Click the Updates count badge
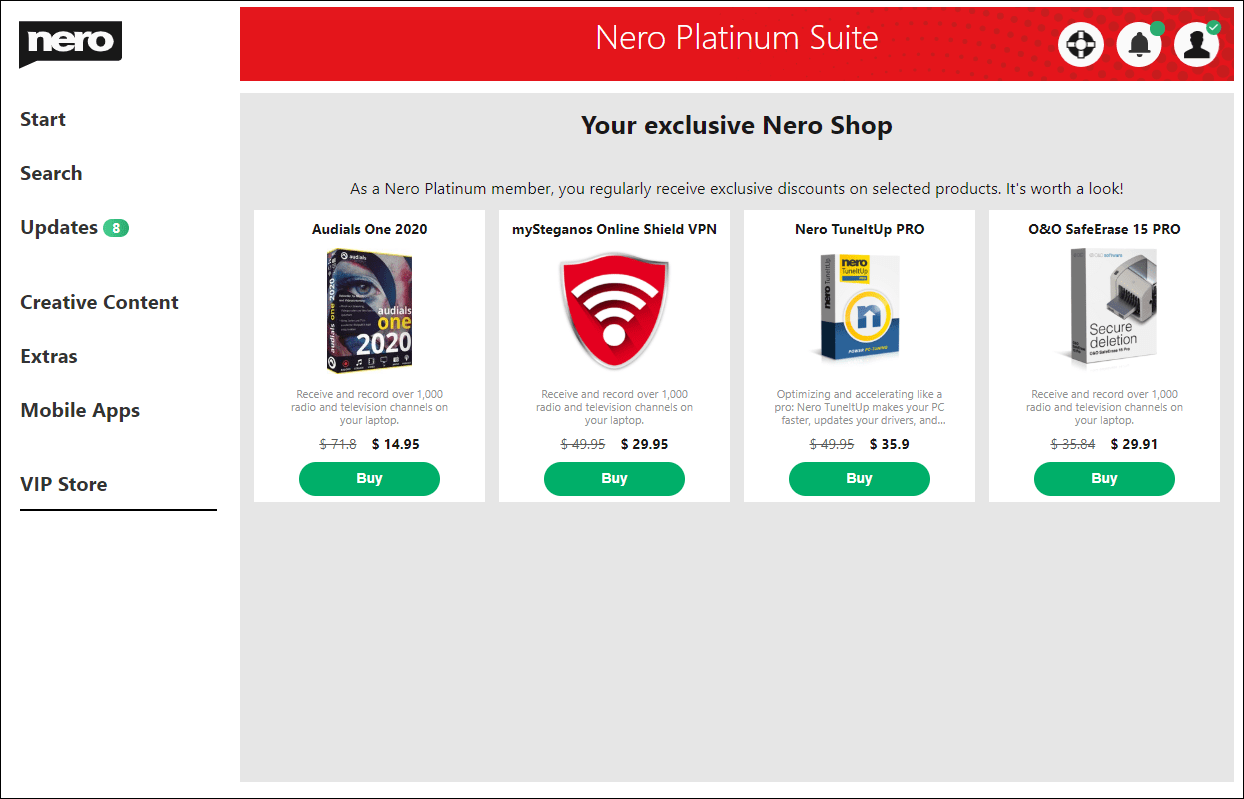Image resolution: width=1244 pixels, height=799 pixels. point(116,228)
